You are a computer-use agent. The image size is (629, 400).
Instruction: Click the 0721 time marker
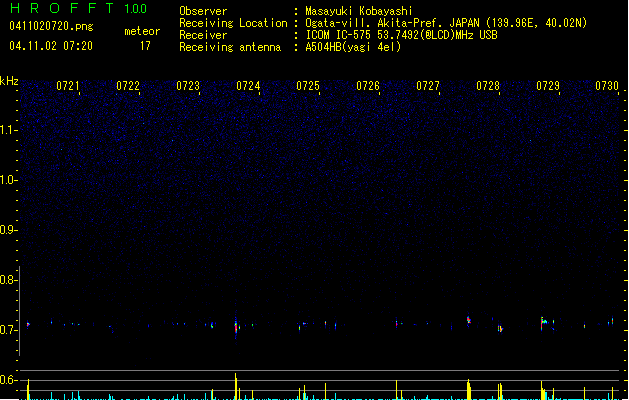coord(68,86)
